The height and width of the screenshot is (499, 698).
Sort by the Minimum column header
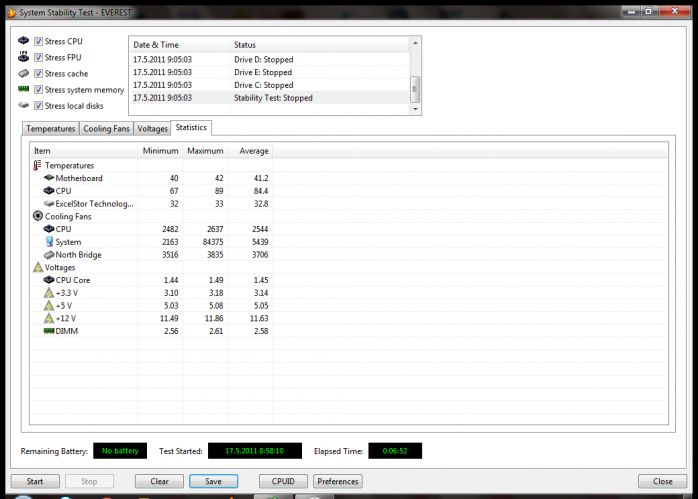tap(160, 151)
